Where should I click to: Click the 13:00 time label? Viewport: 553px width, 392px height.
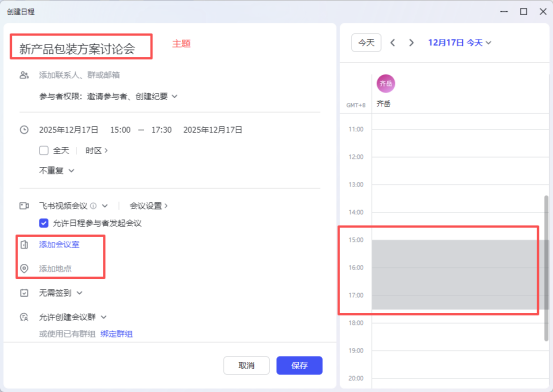tap(356, 185)
